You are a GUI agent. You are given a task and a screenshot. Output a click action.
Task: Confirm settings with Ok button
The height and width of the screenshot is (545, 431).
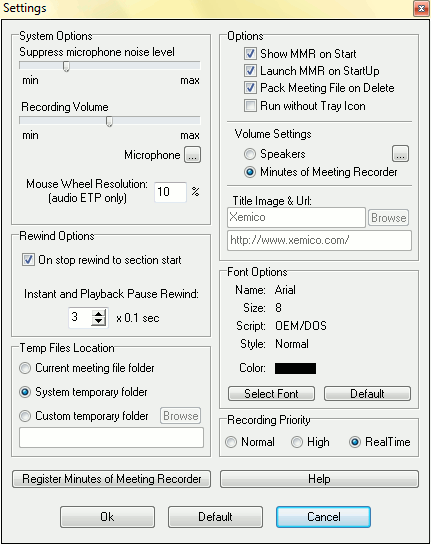point(107,517)
